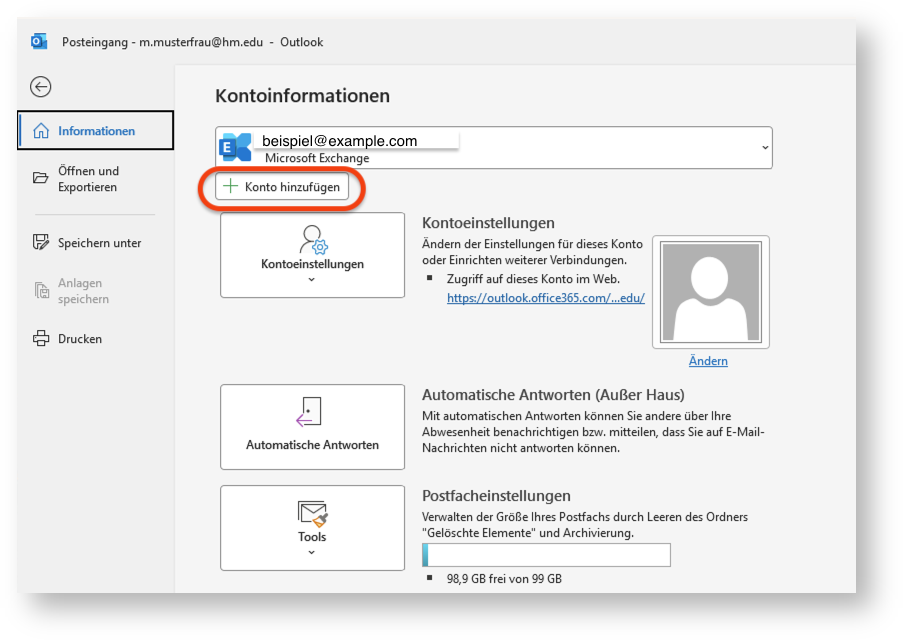Click the Automatische Antworten button label
904x641 pixels.
pyautogui.click(x=312, y=445)
